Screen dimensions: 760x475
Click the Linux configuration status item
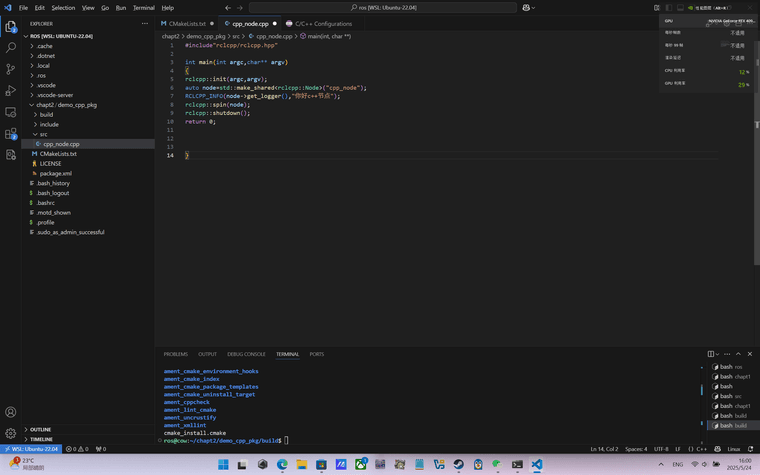coord(734,449)
